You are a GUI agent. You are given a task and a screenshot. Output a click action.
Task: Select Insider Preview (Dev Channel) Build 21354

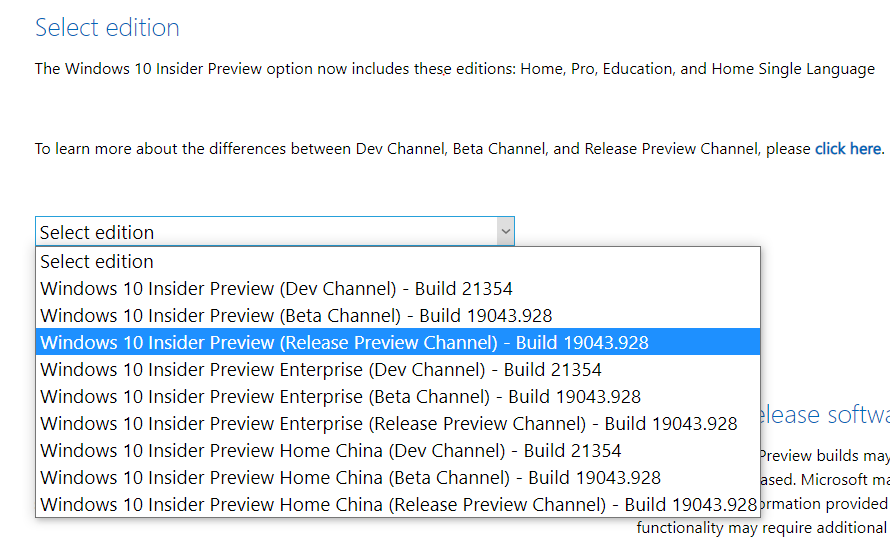[x=397, y=288]
